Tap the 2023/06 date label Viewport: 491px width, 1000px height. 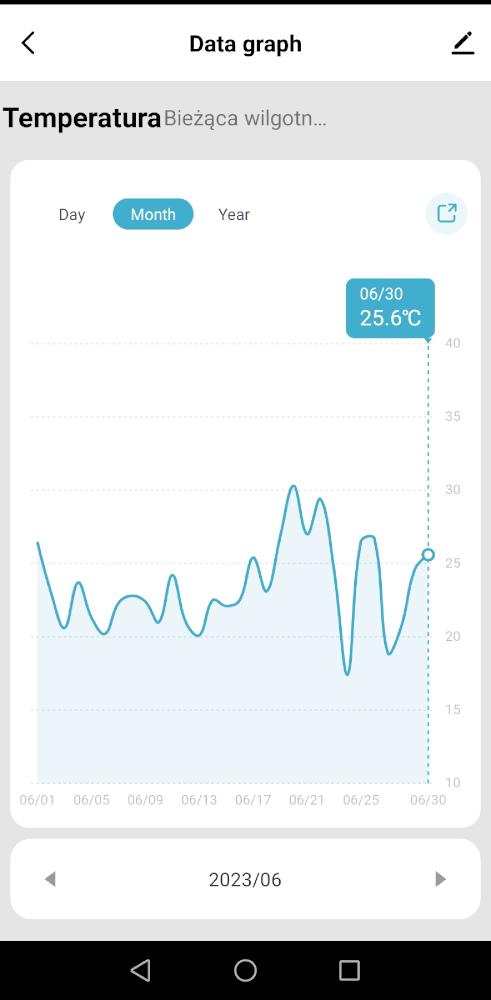pos(245,879)
